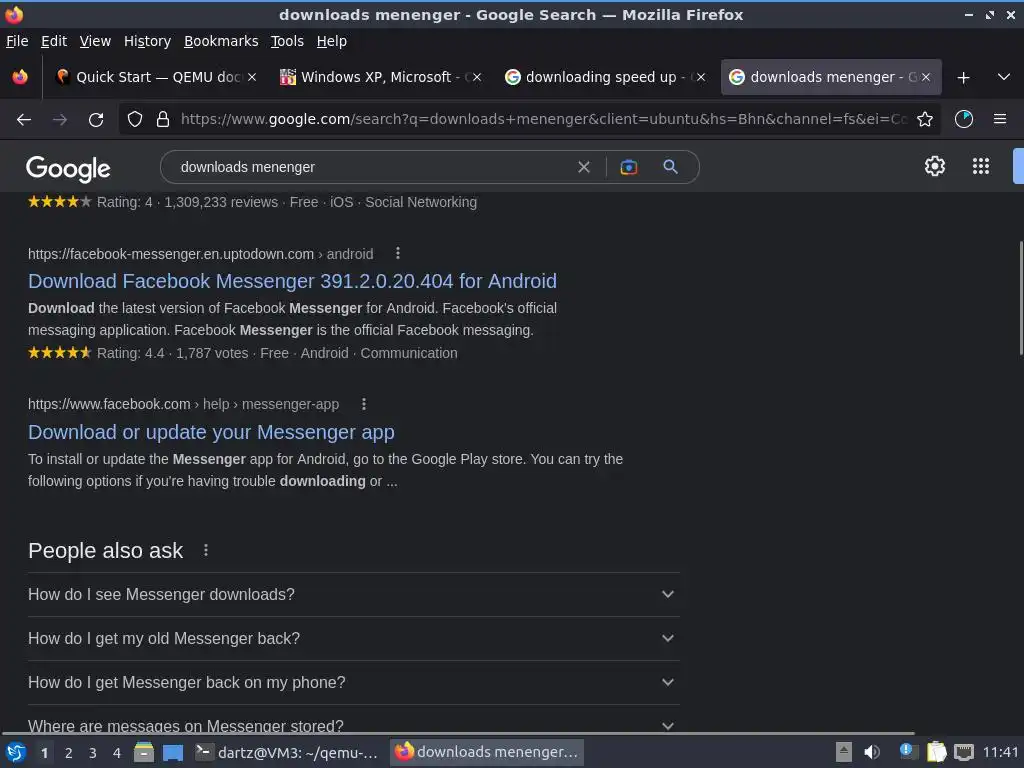Open the History menu
1024x768 pixels.
pos(148,41)
